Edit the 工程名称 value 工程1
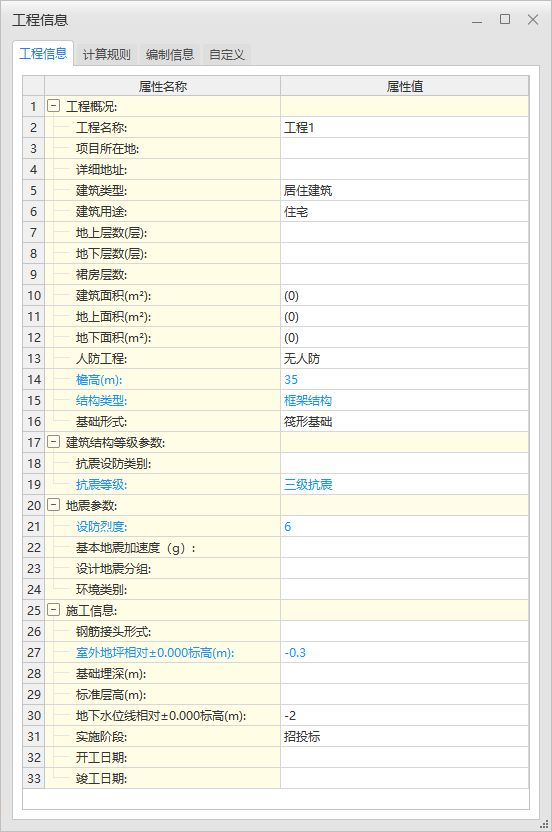 [404, 127]
